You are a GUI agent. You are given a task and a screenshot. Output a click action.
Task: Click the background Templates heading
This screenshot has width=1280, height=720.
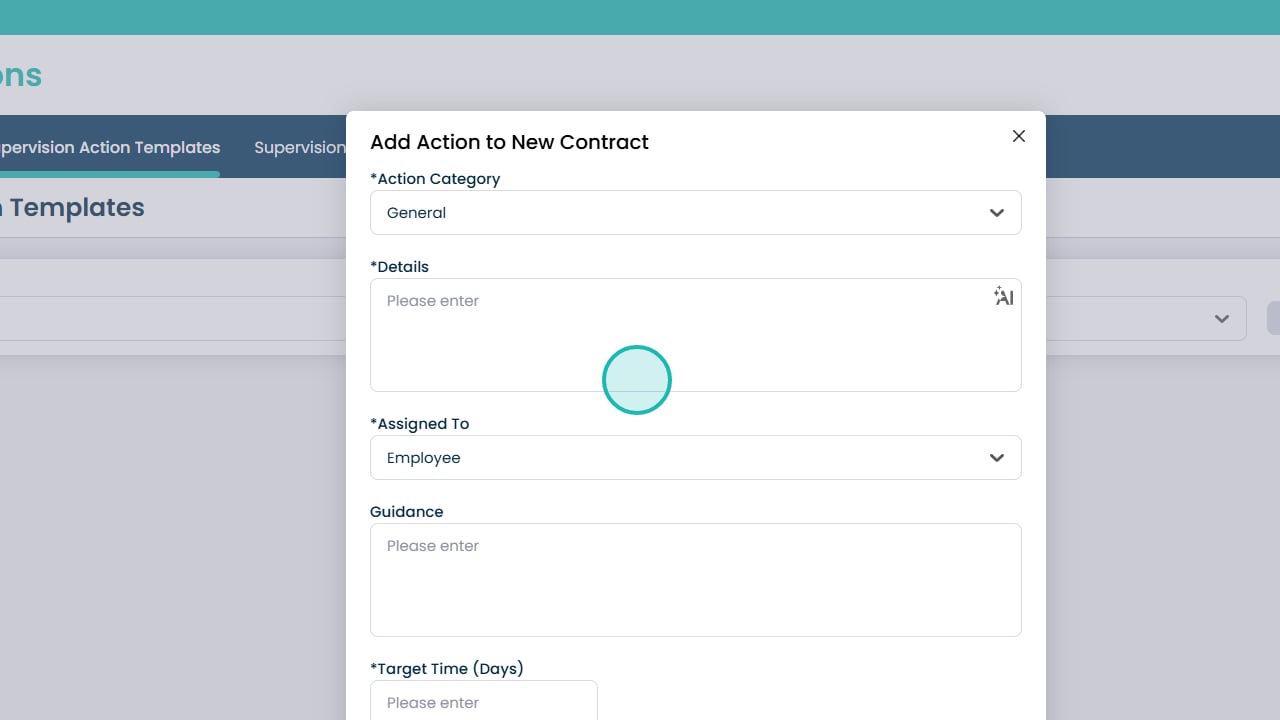click(x=75, y=208)
